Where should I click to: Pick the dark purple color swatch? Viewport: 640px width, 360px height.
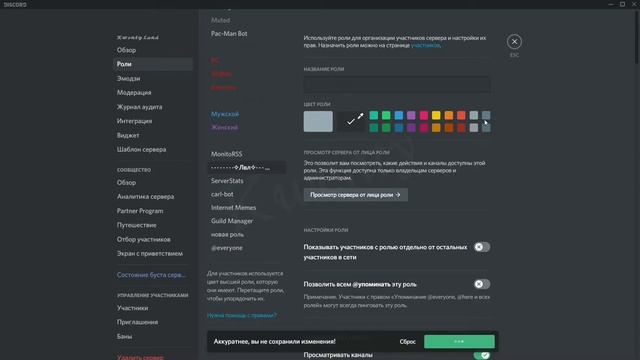pyautogui.click(x=411, y=128)
